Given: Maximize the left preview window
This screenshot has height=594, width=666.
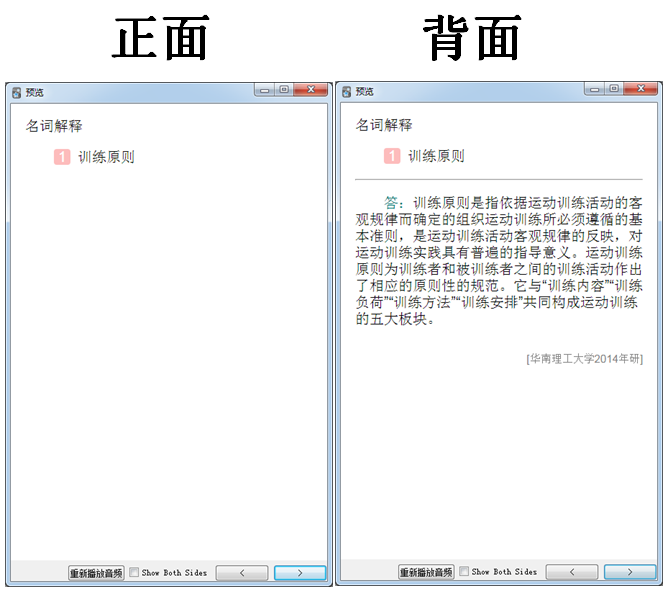Looking at the screenshot, I should click(x=284, y=90).
